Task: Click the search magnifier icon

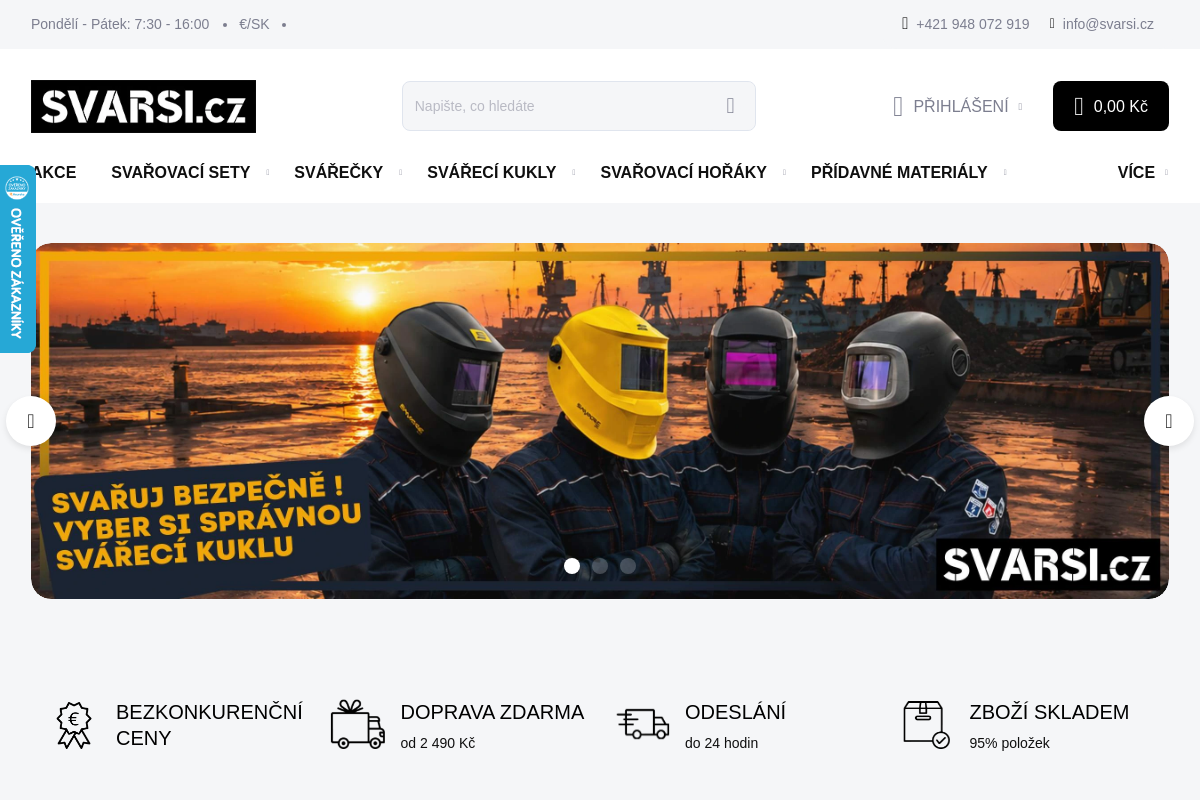Action: pos(731,106)
